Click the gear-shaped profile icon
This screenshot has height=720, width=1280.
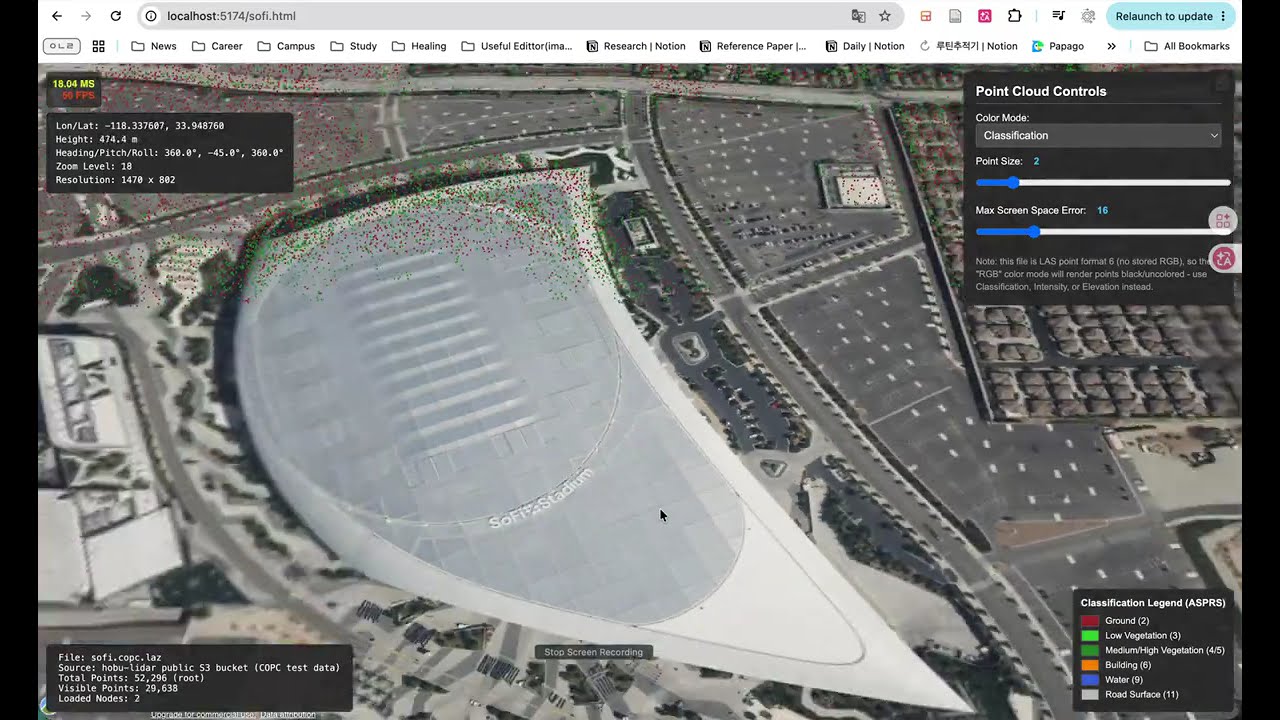[1088, 16]
